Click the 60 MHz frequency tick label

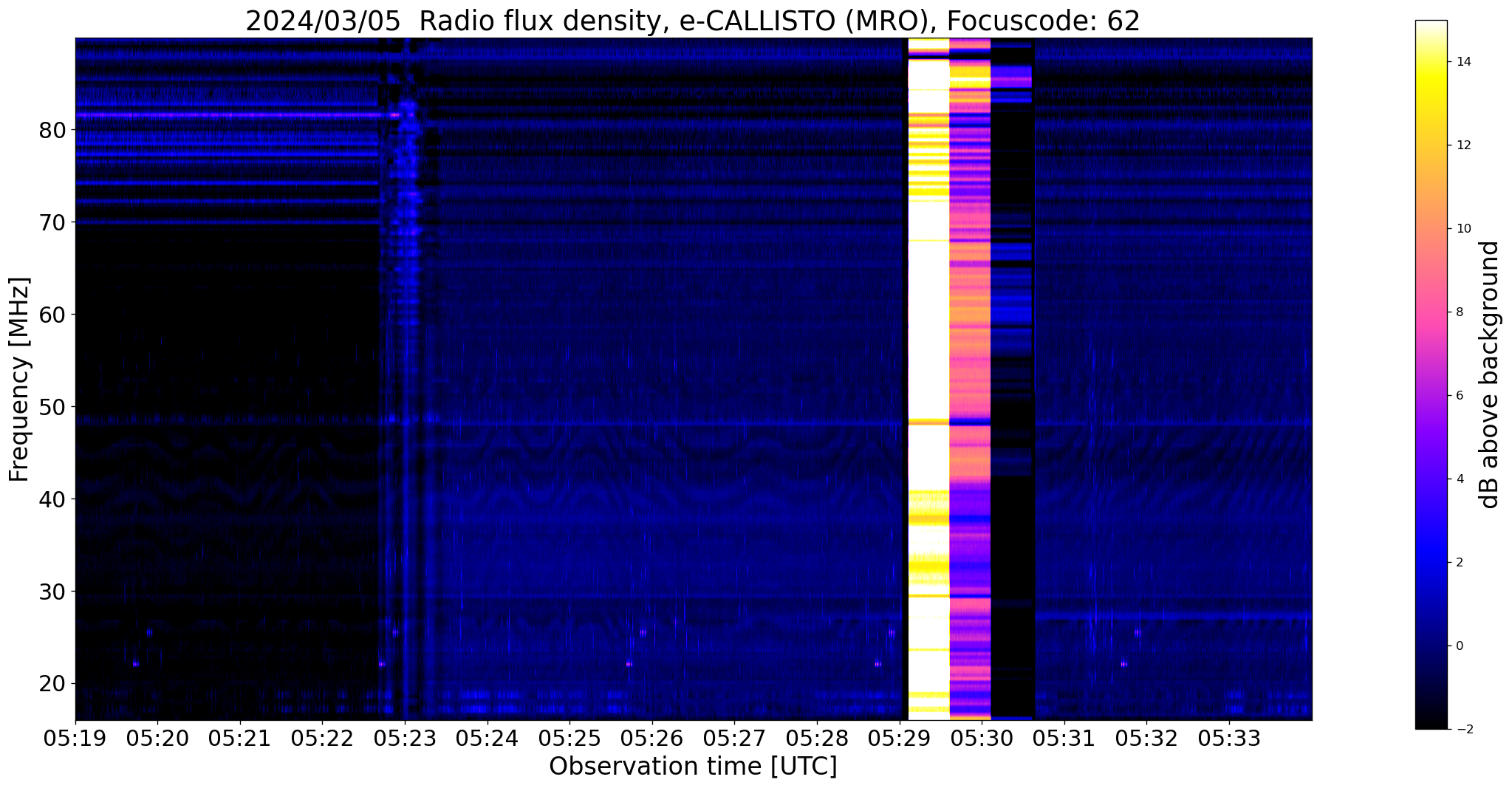point(52,315)
